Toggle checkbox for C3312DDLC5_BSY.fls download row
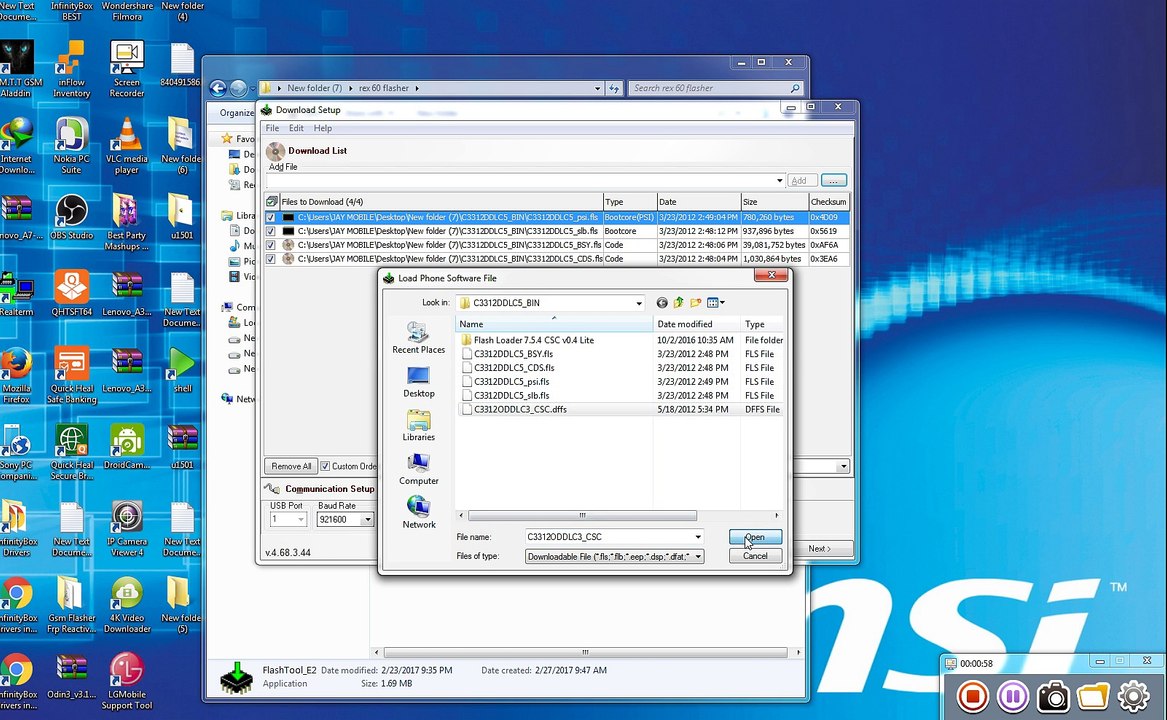 (270, 245)
